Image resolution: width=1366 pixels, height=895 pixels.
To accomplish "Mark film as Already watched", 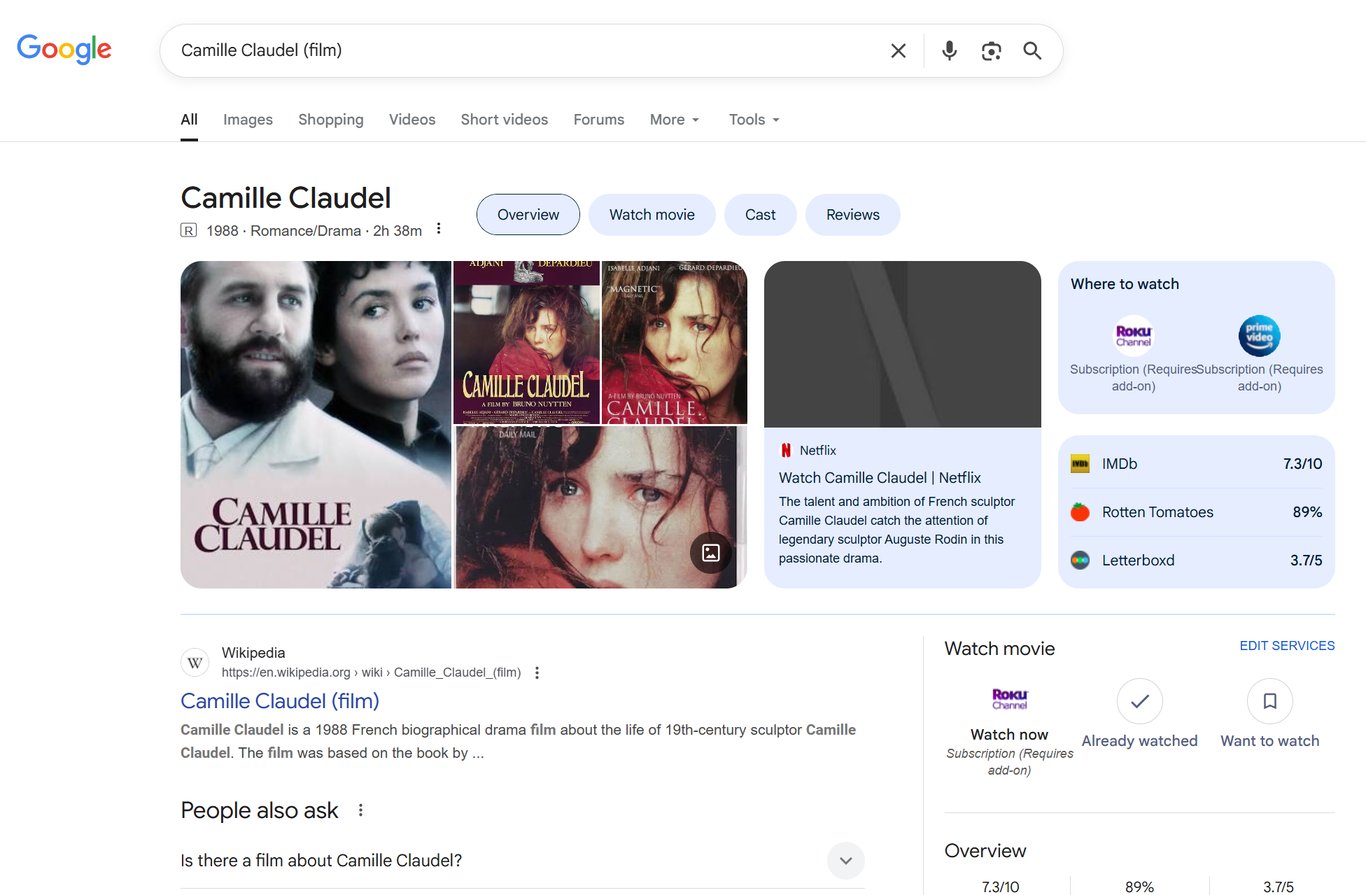I will click(1139, 702).
